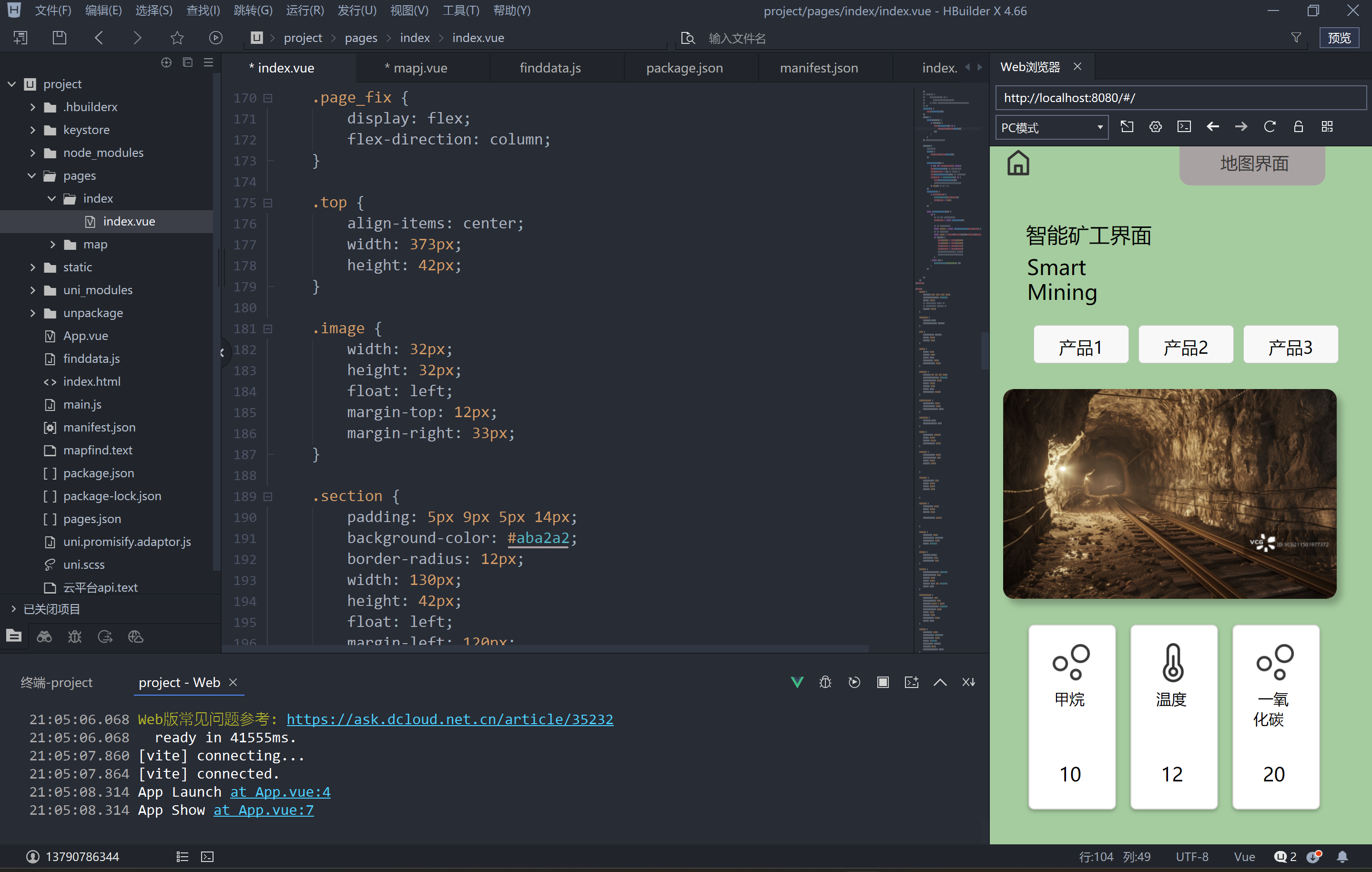This screenshot has height=872, width=1372.
Task: Expand the 已关闭项目 section
Action: pyautogui.click(x=14, y=609)
